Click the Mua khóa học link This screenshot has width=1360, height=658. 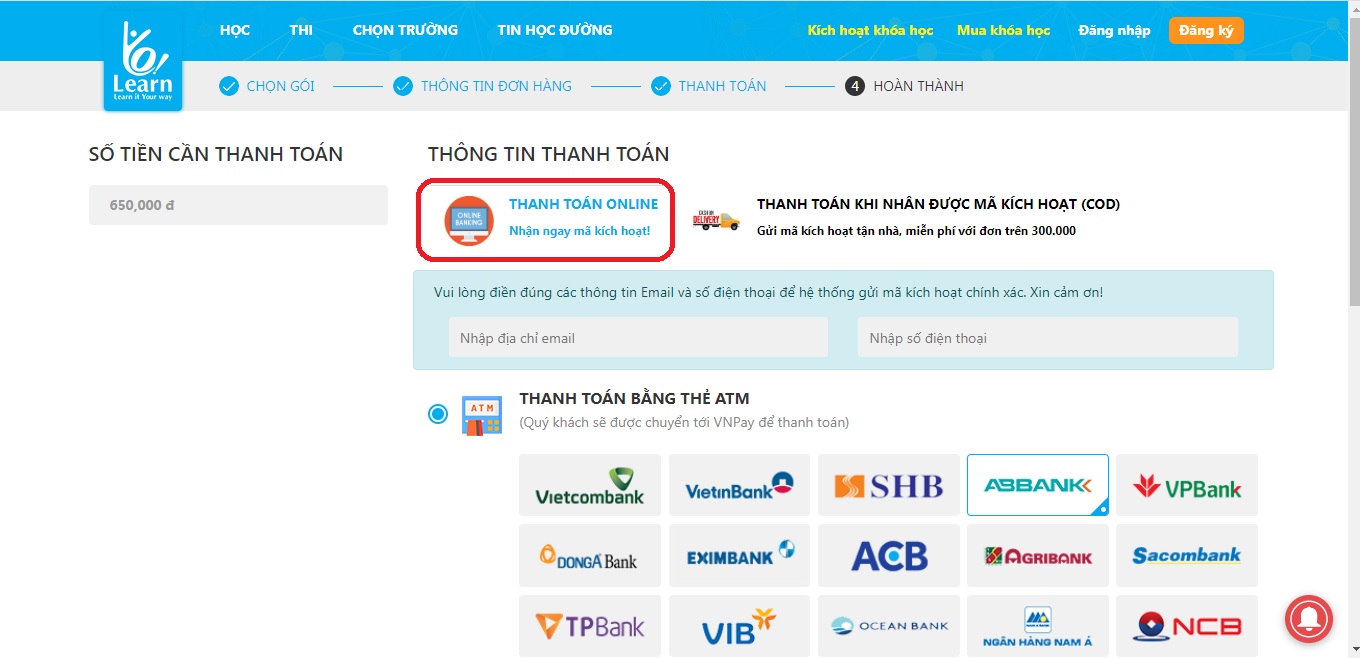(1004, 31)
